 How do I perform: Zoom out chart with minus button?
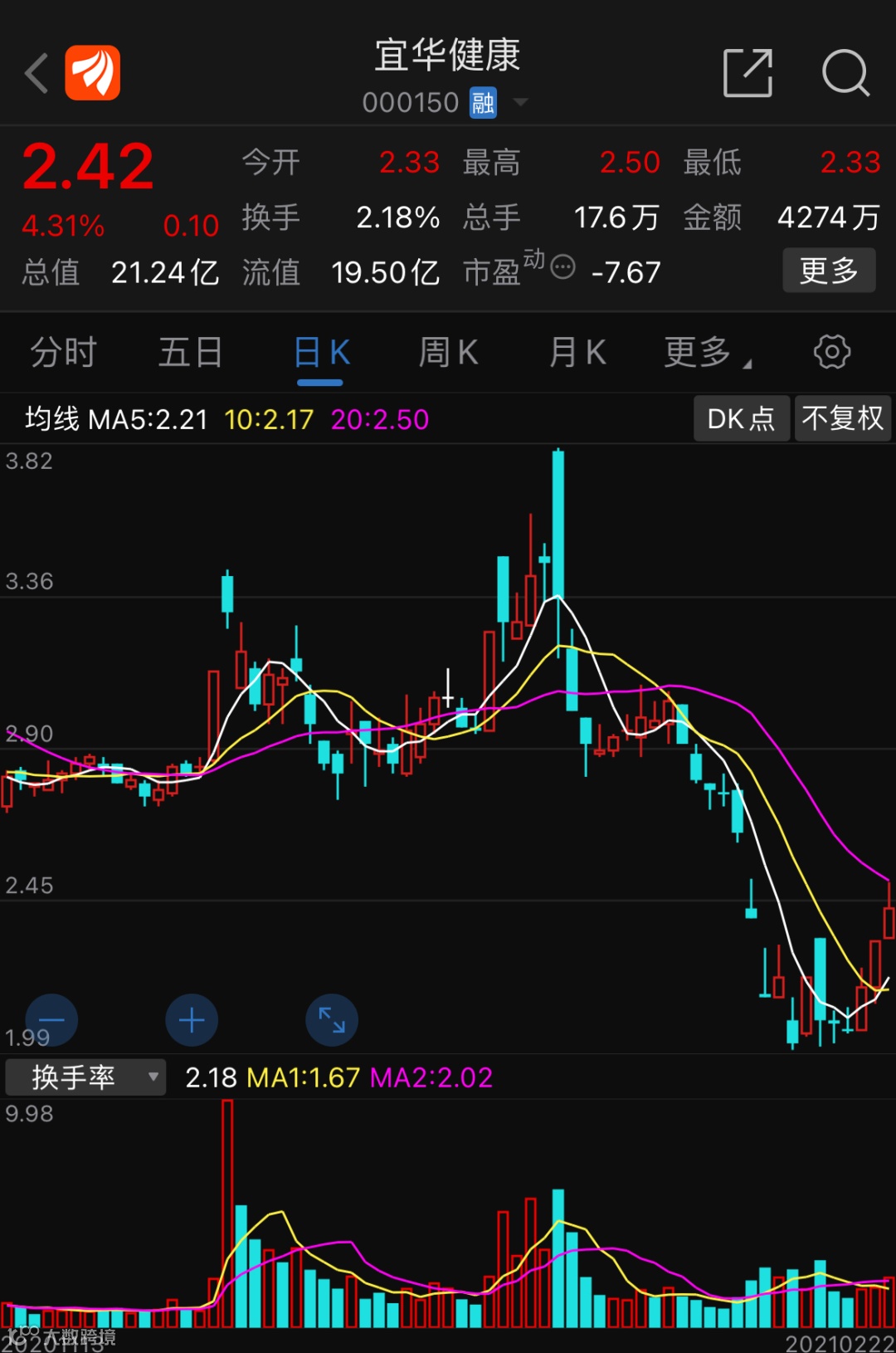tap(51, 1019)
